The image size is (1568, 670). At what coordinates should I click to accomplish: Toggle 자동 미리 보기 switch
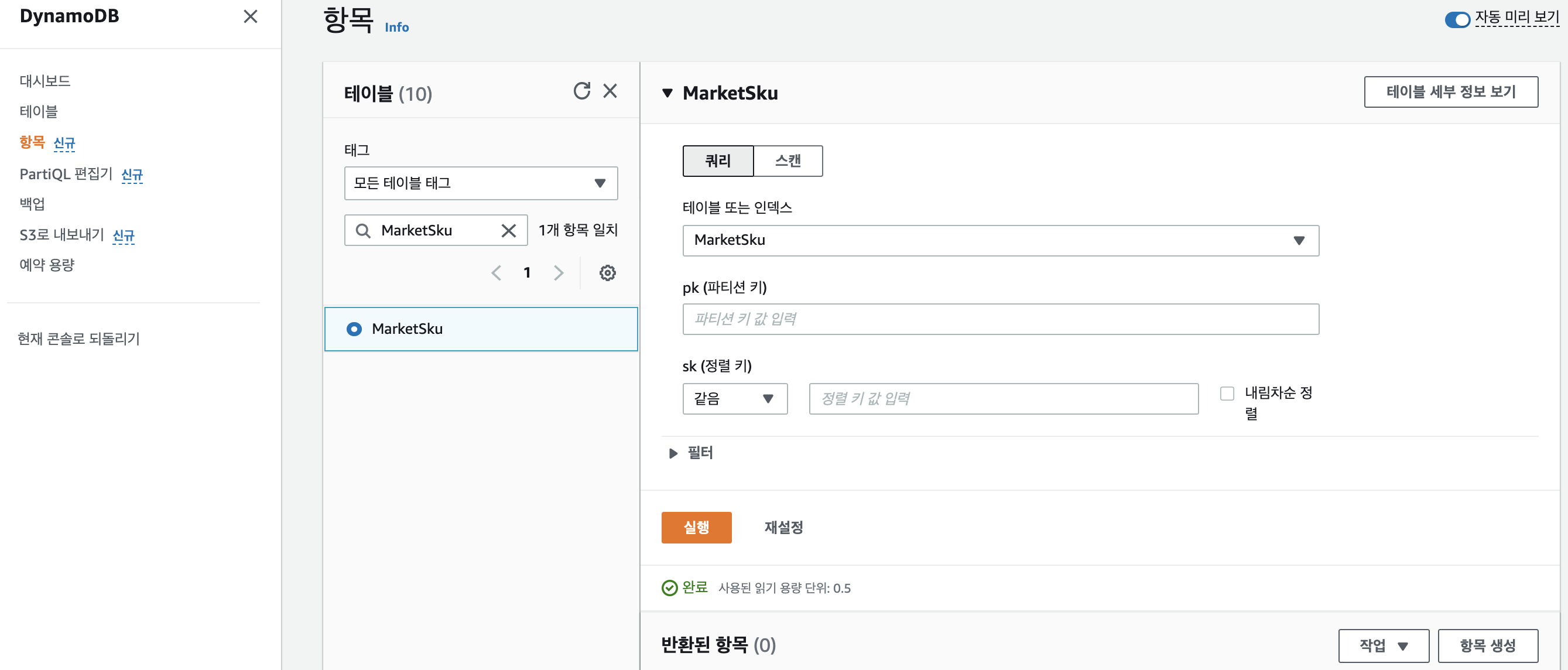[1457, 19]
